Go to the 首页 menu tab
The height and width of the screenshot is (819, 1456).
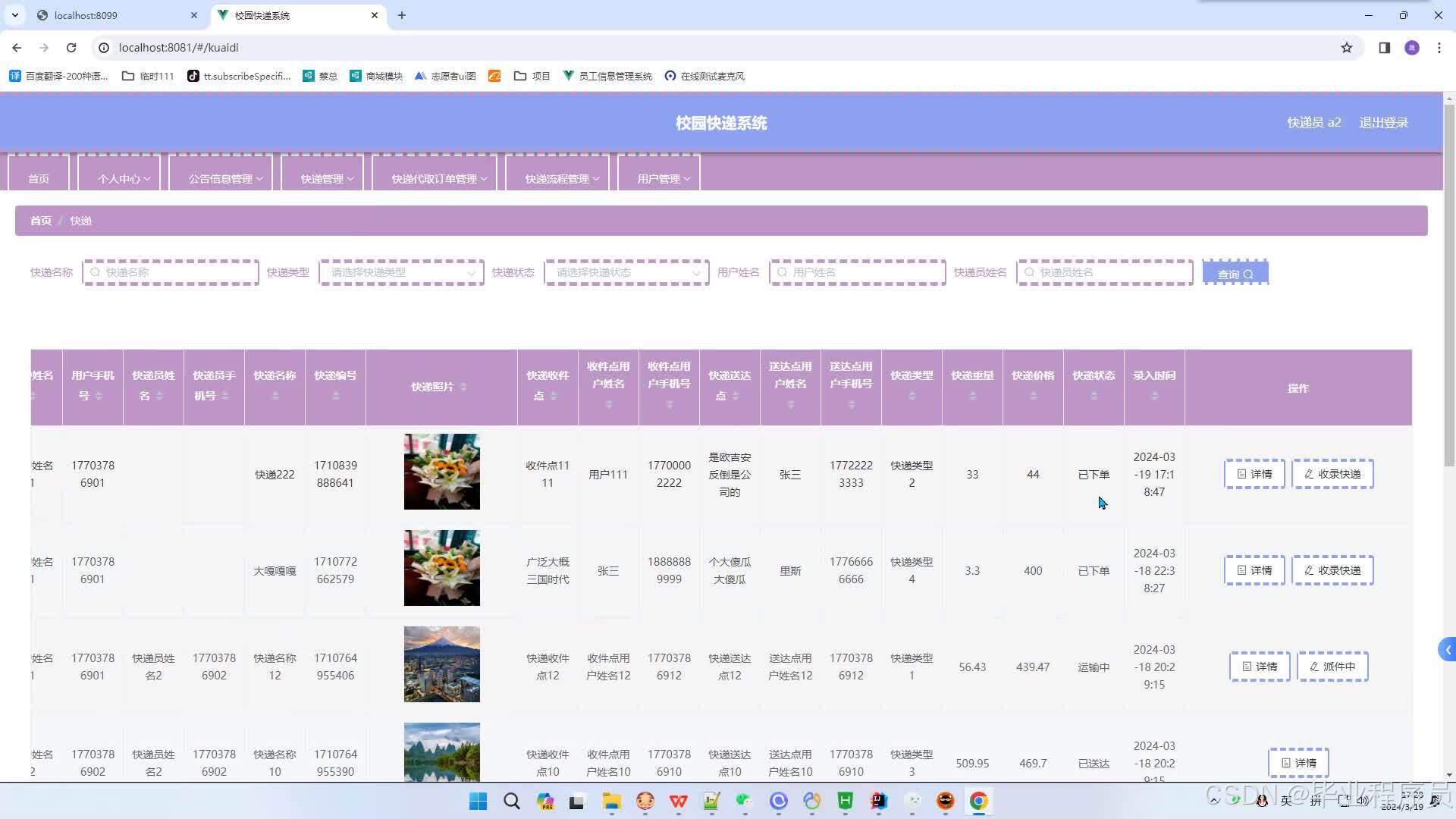(x=39, y=179)
